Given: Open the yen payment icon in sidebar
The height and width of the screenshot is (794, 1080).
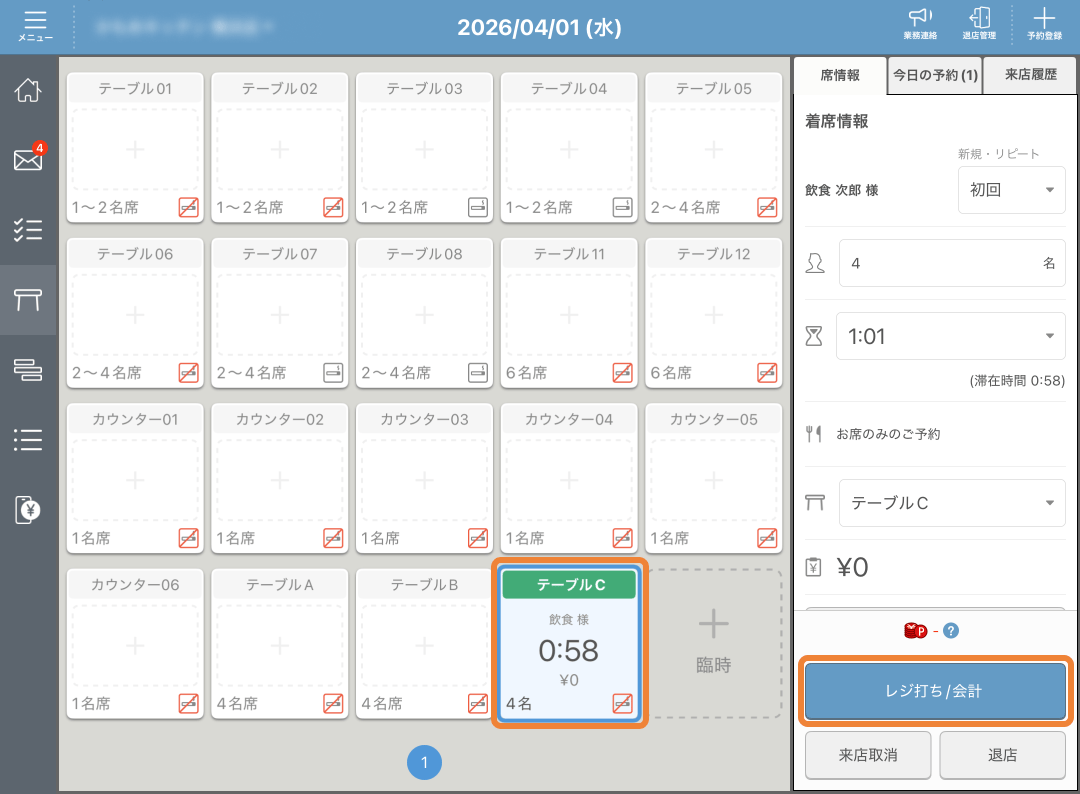Looking at the screenshot, I should pos(28,510).
